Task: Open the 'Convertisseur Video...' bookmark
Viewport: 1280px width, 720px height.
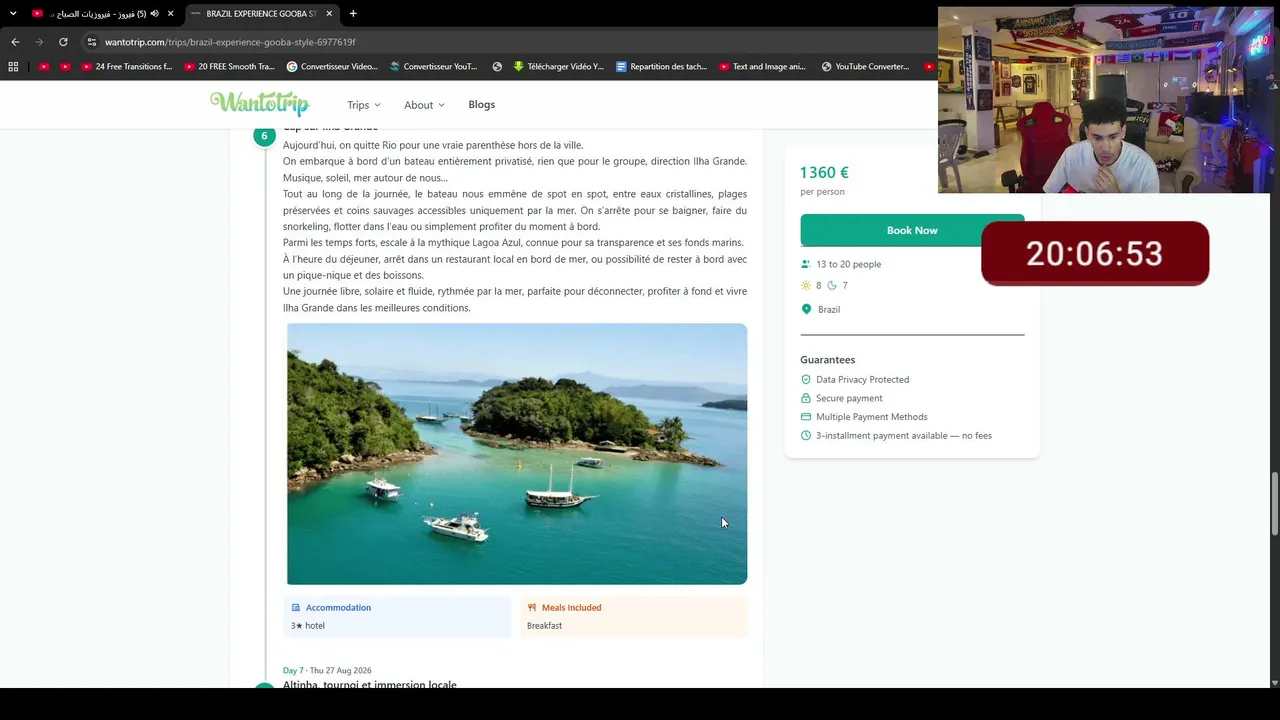Action: click(332, 67)
